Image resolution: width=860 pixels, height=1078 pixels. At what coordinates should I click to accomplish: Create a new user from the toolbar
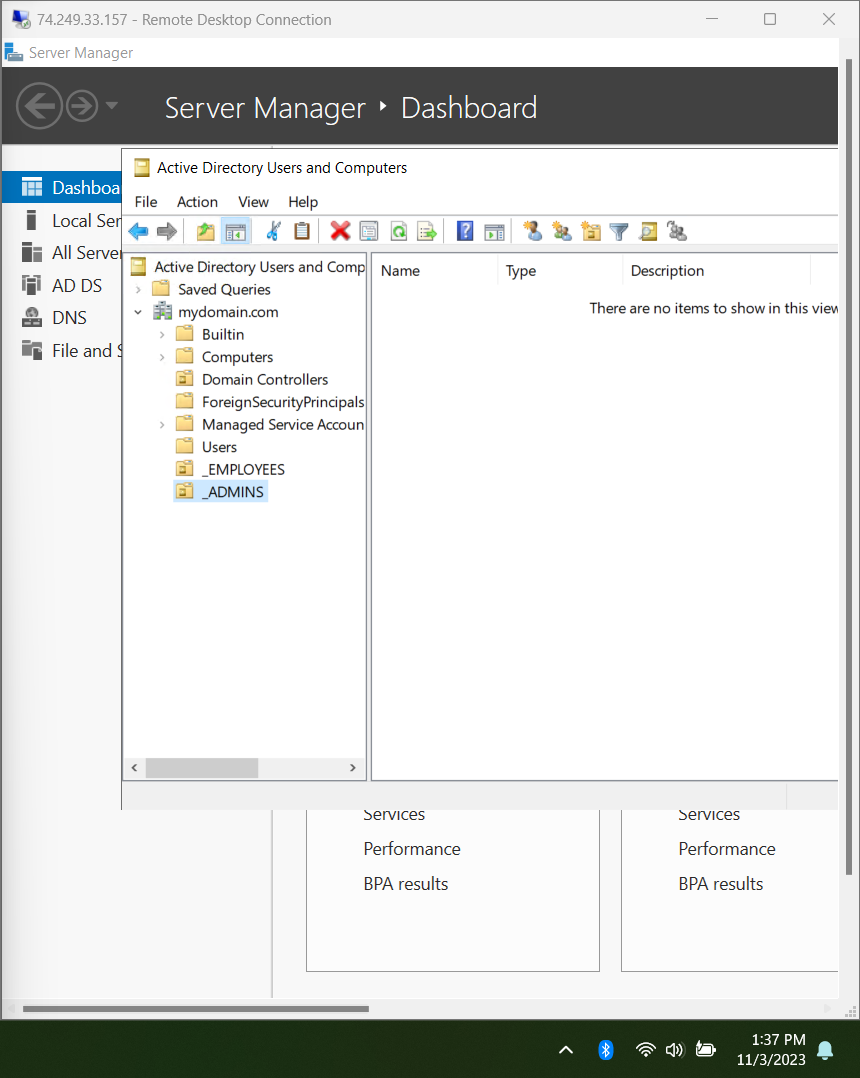(x=531, y=231)
